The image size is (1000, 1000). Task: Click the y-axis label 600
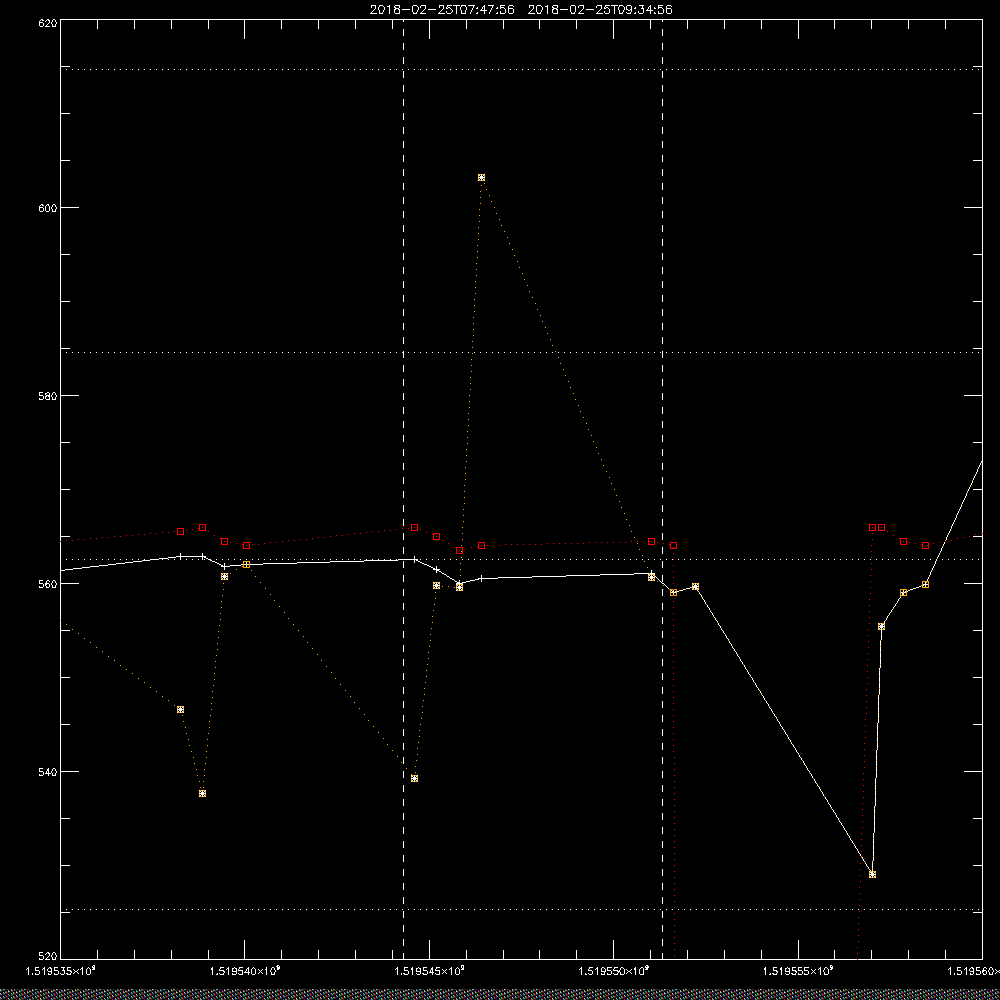(47, 208)
